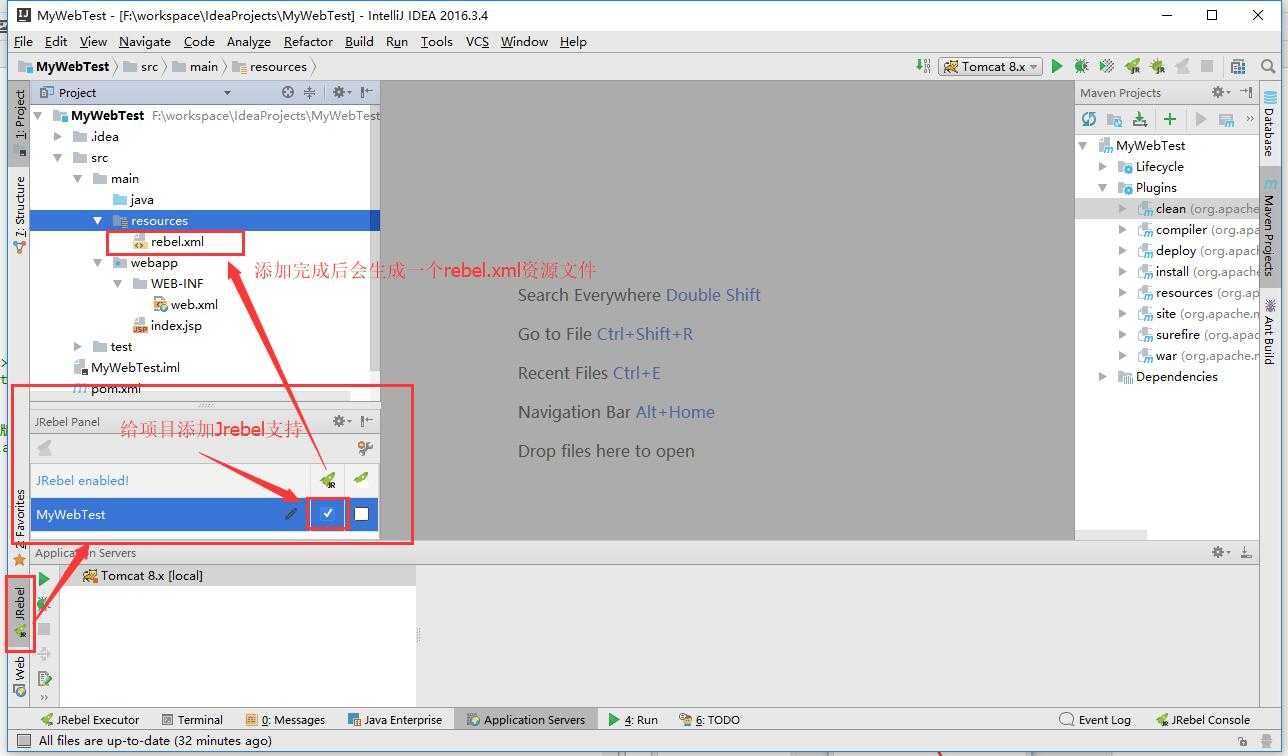Open the JRebel Console tab
Screen dimensions: 1288x756
pos(1202,719)
